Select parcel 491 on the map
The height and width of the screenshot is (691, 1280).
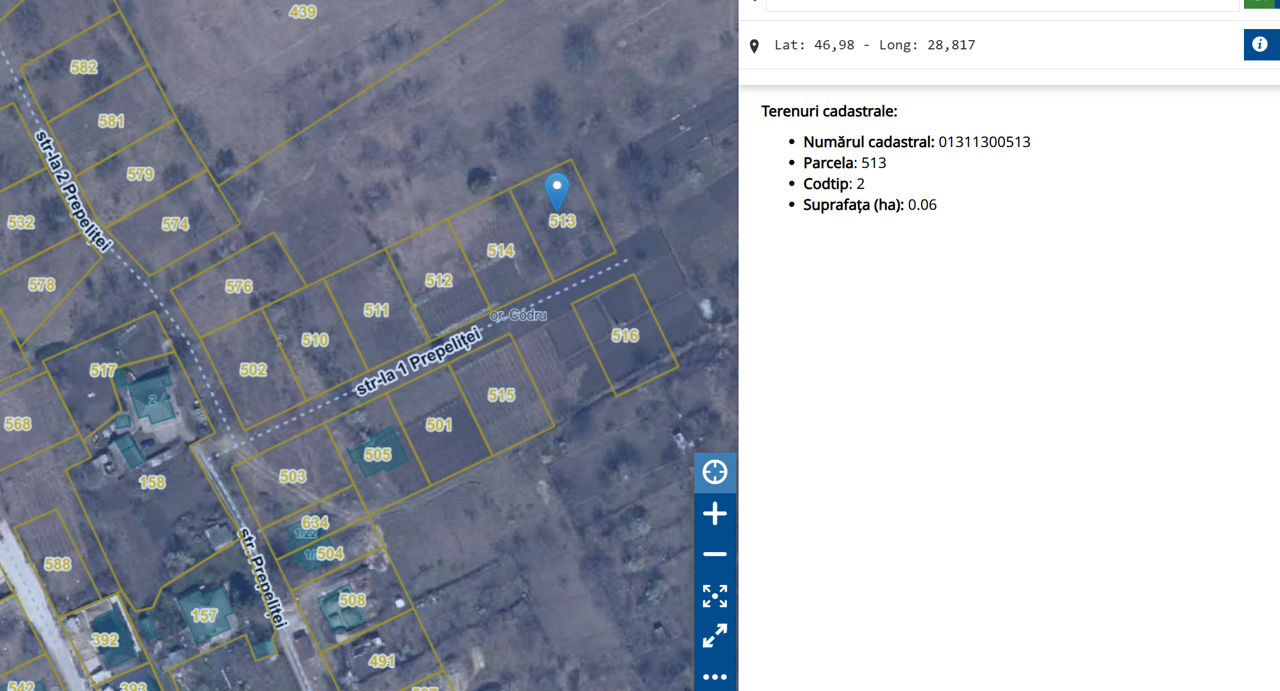382,661
